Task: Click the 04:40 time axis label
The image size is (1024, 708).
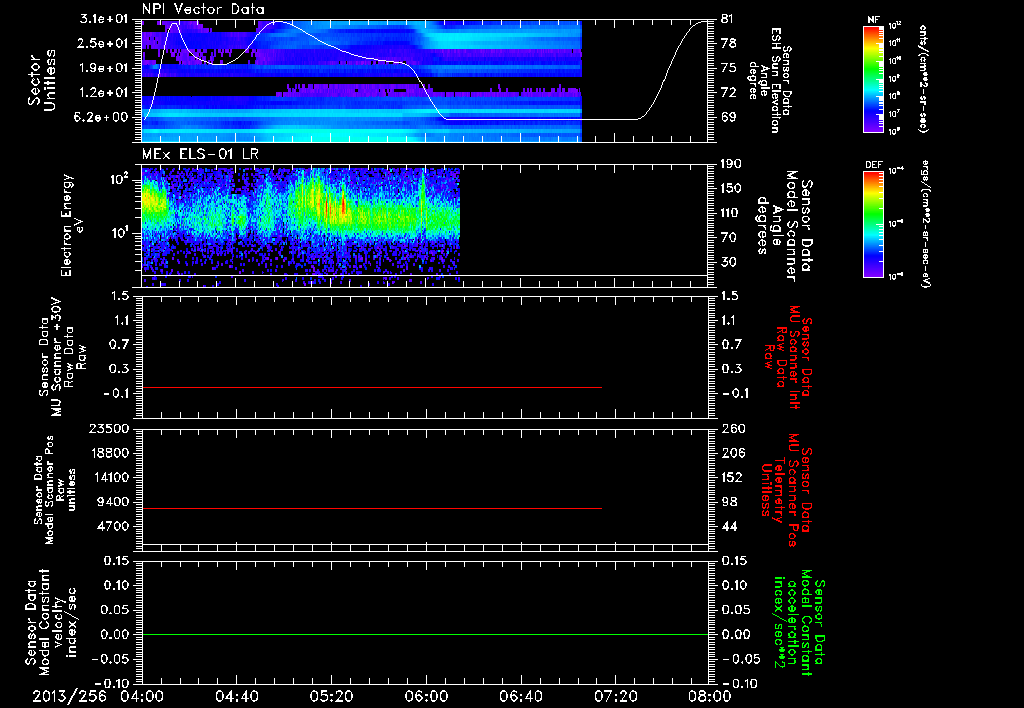Action: 236,696
